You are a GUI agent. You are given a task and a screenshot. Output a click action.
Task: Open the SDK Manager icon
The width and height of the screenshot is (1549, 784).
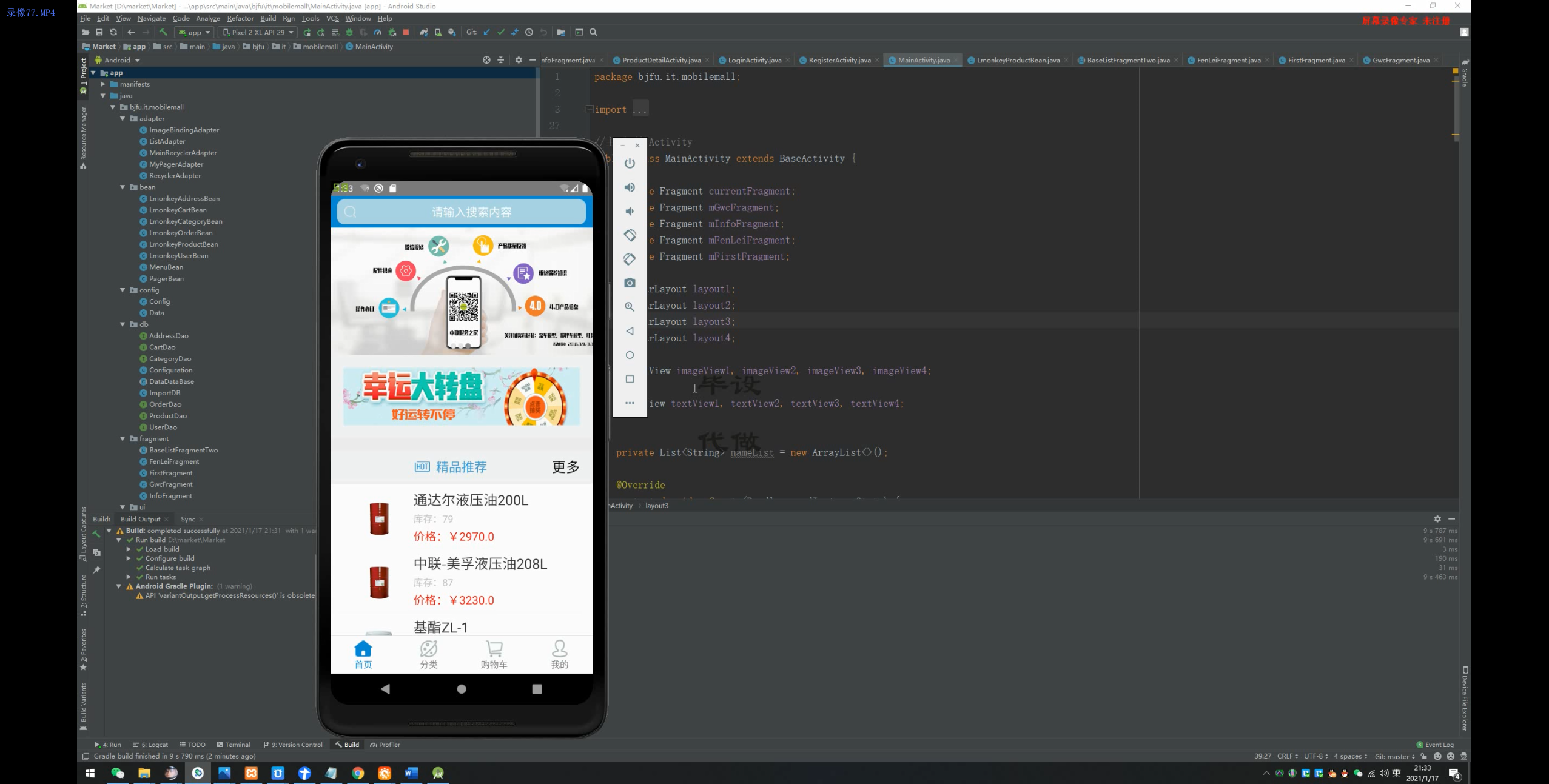point(452,32)
